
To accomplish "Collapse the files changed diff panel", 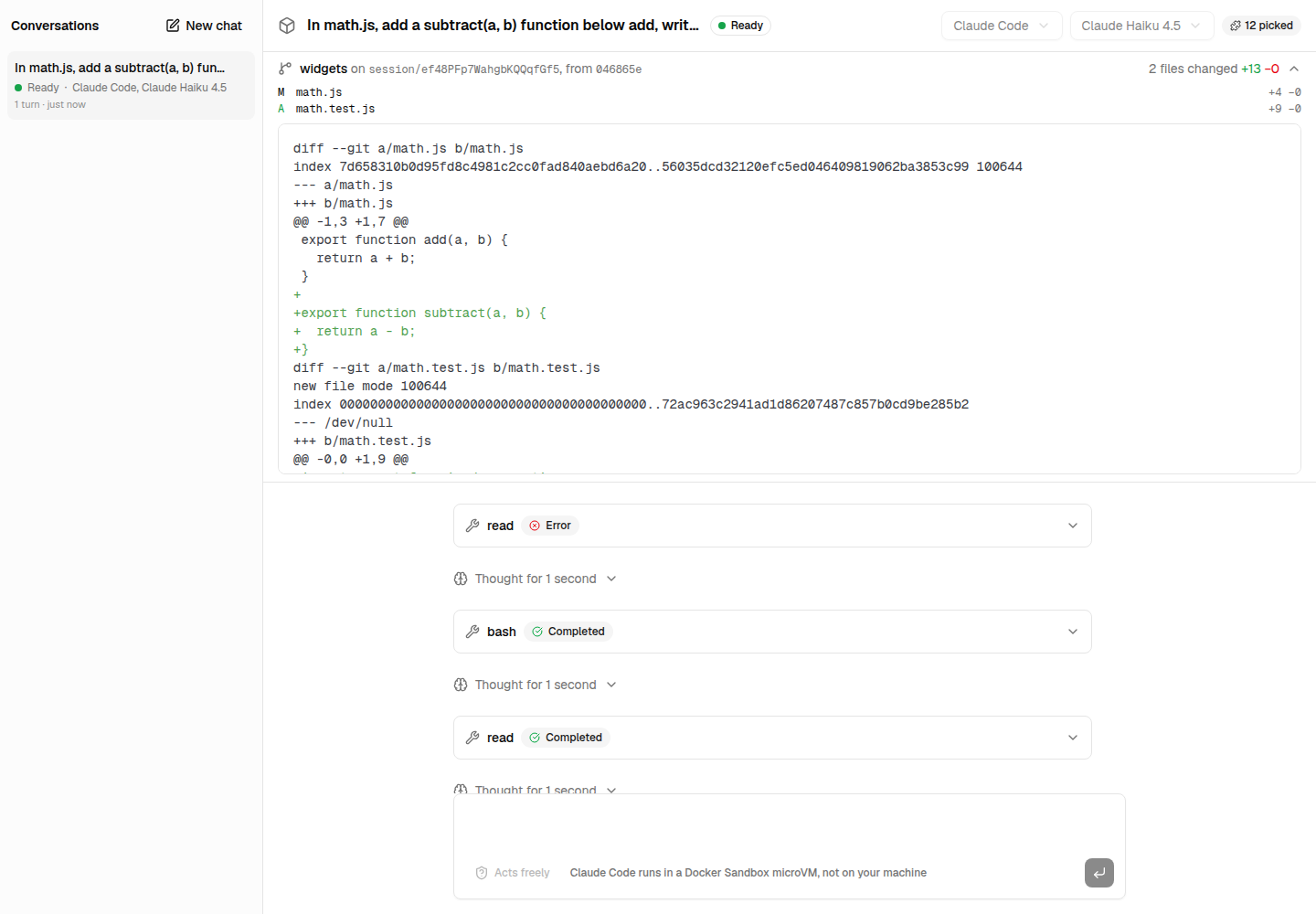I will (x=1294, y=69).
